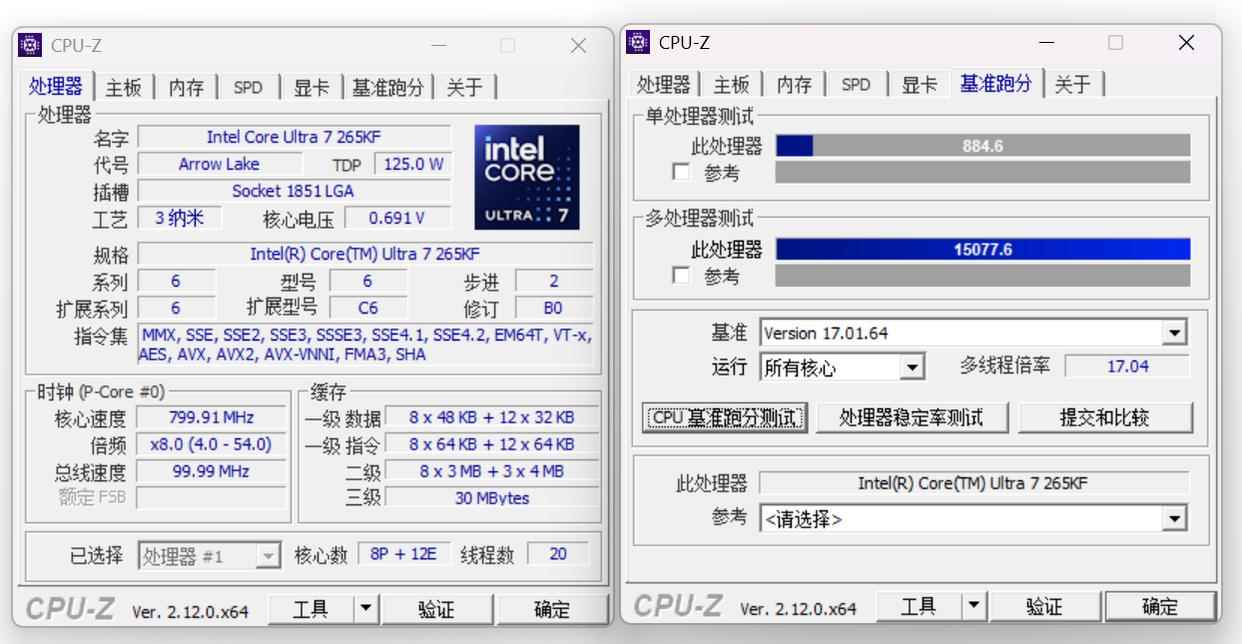The height and width of the screenshot is (644, 1242).
Task: Click the 三级 cache value 30 MBytes
Action: [x=492, y=498]
